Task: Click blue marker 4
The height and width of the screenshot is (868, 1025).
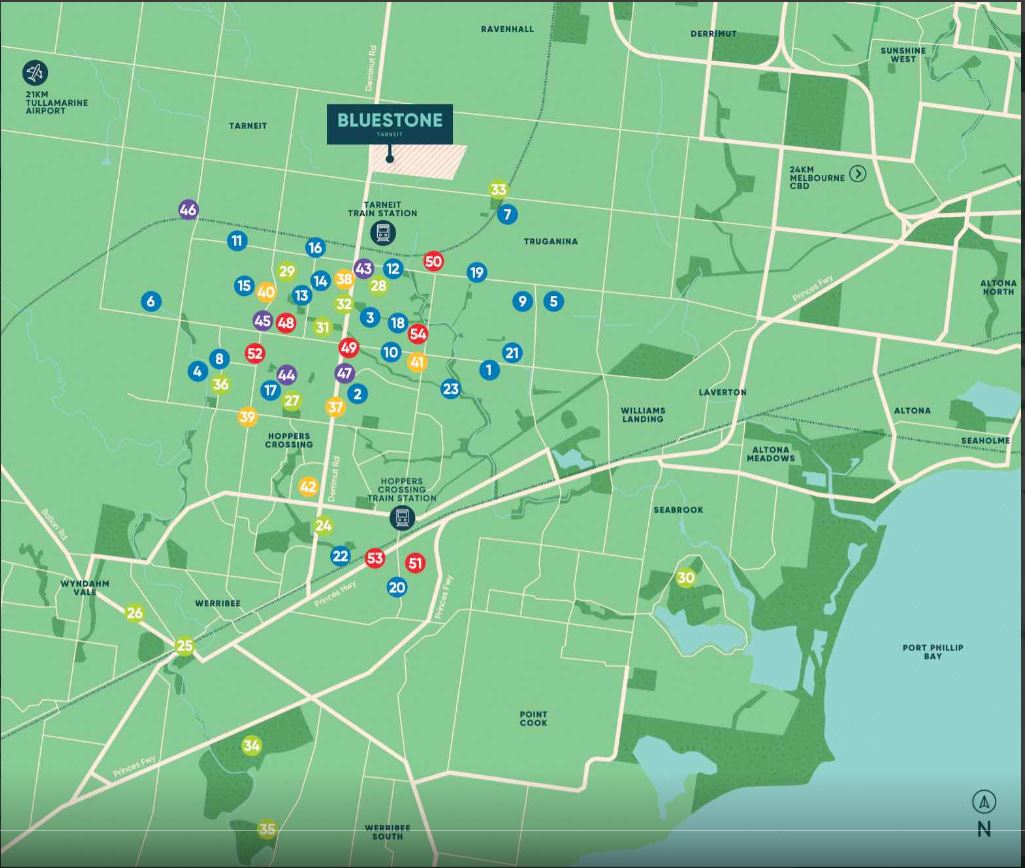Action: point(198,372)
